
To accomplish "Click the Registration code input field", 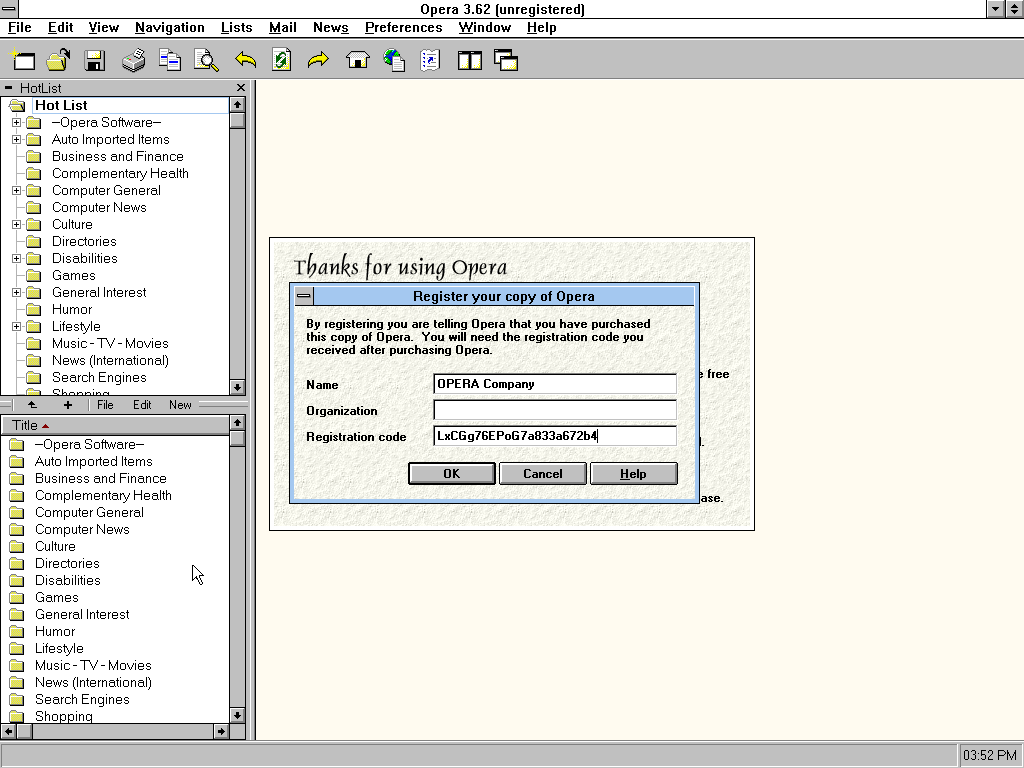I will click(x=555, y=436).
